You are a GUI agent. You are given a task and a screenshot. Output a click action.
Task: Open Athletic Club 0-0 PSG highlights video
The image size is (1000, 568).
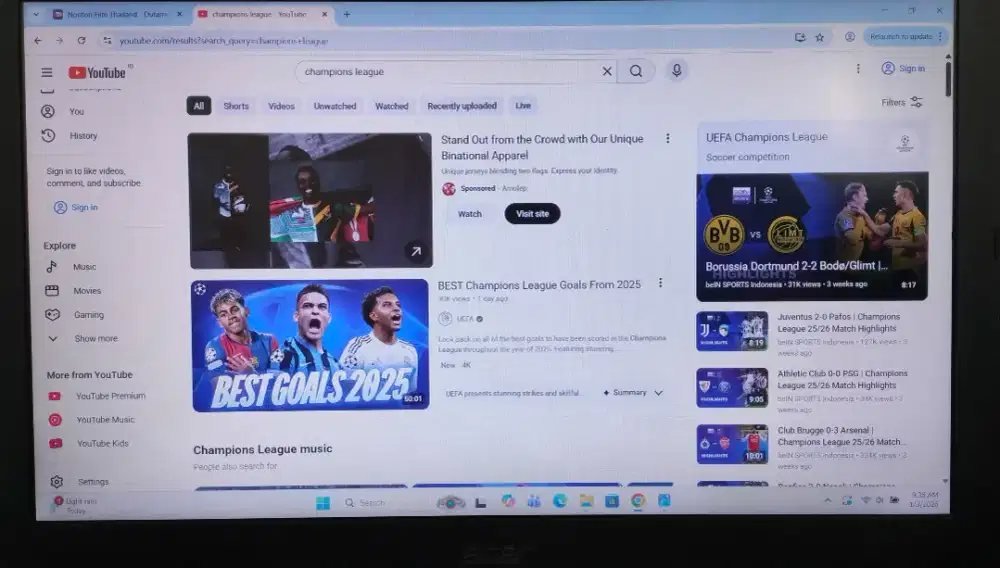(x=732, y=388)
